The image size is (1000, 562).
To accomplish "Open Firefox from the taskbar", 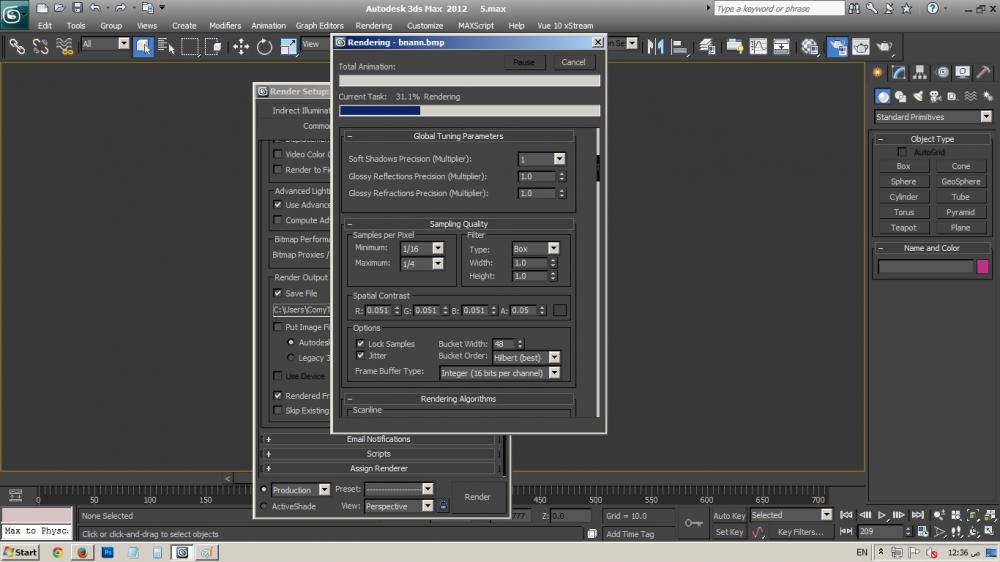I will 82,551.
